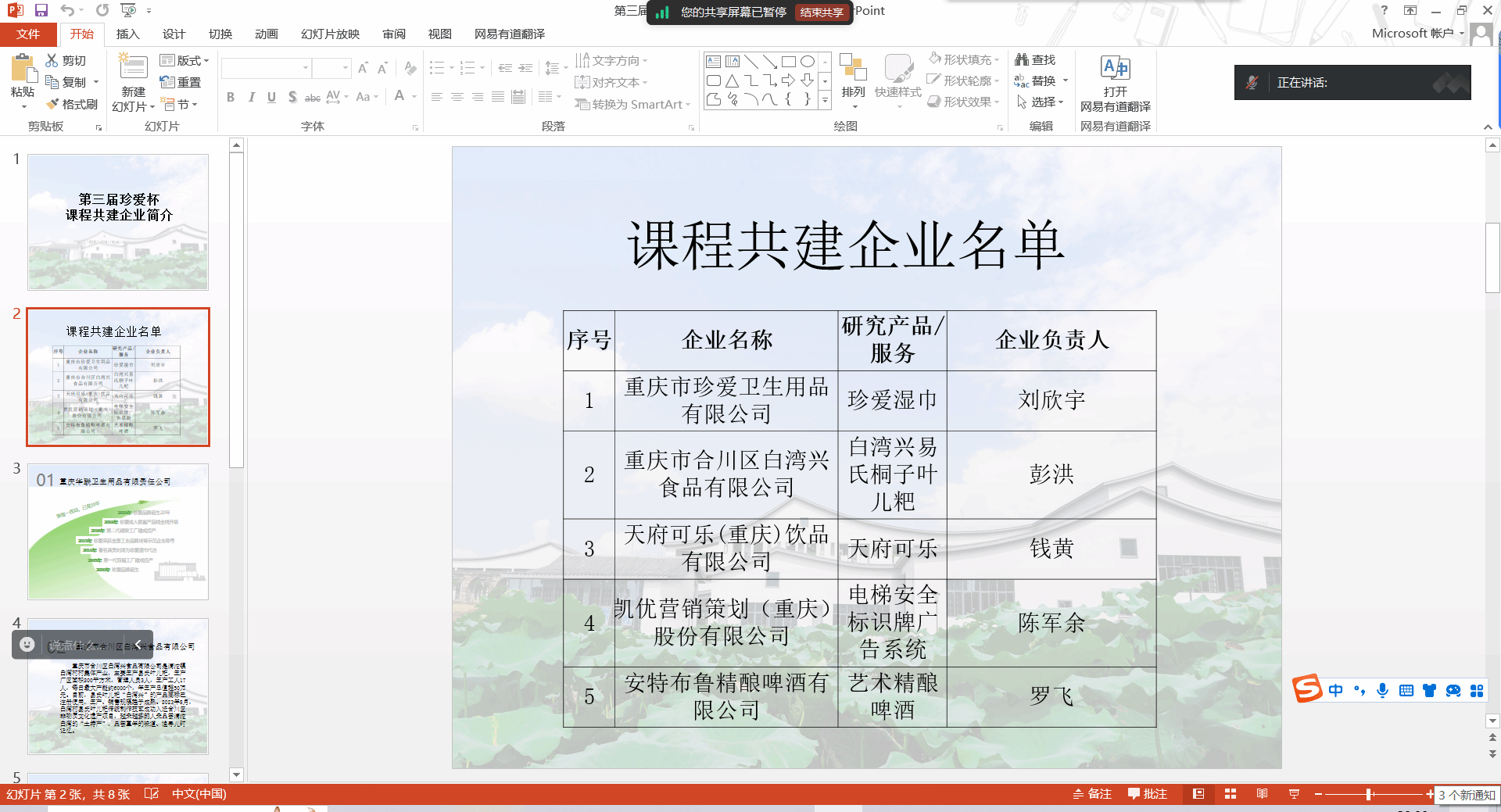Expand the 选择 select dropdown
The image size is (1501, 812).
[x=1041, y=102]
